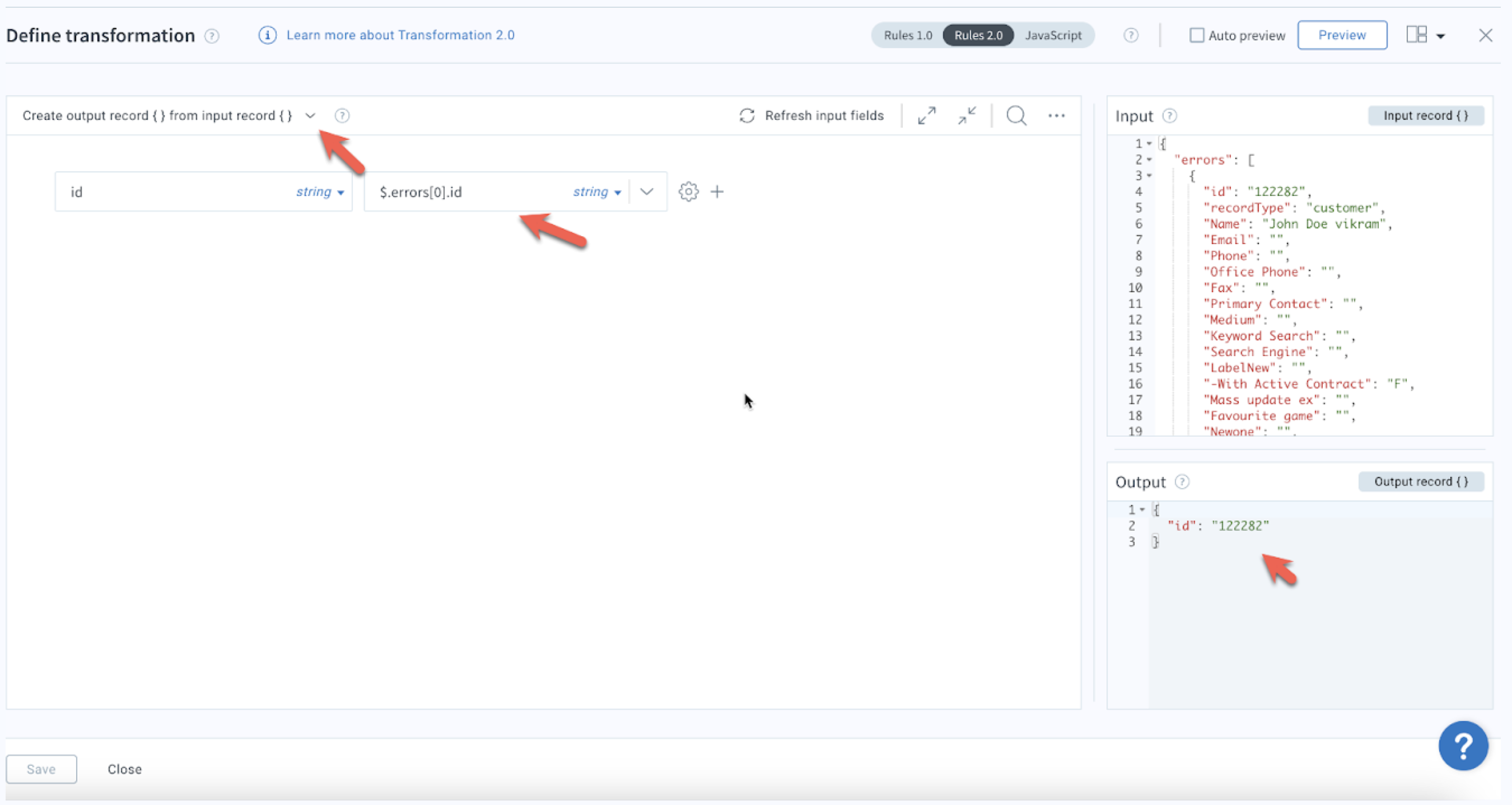This screenshot has height=805, width=1512.
Task: Select the Rules 2.0 tab
Action: pos(978,35)
